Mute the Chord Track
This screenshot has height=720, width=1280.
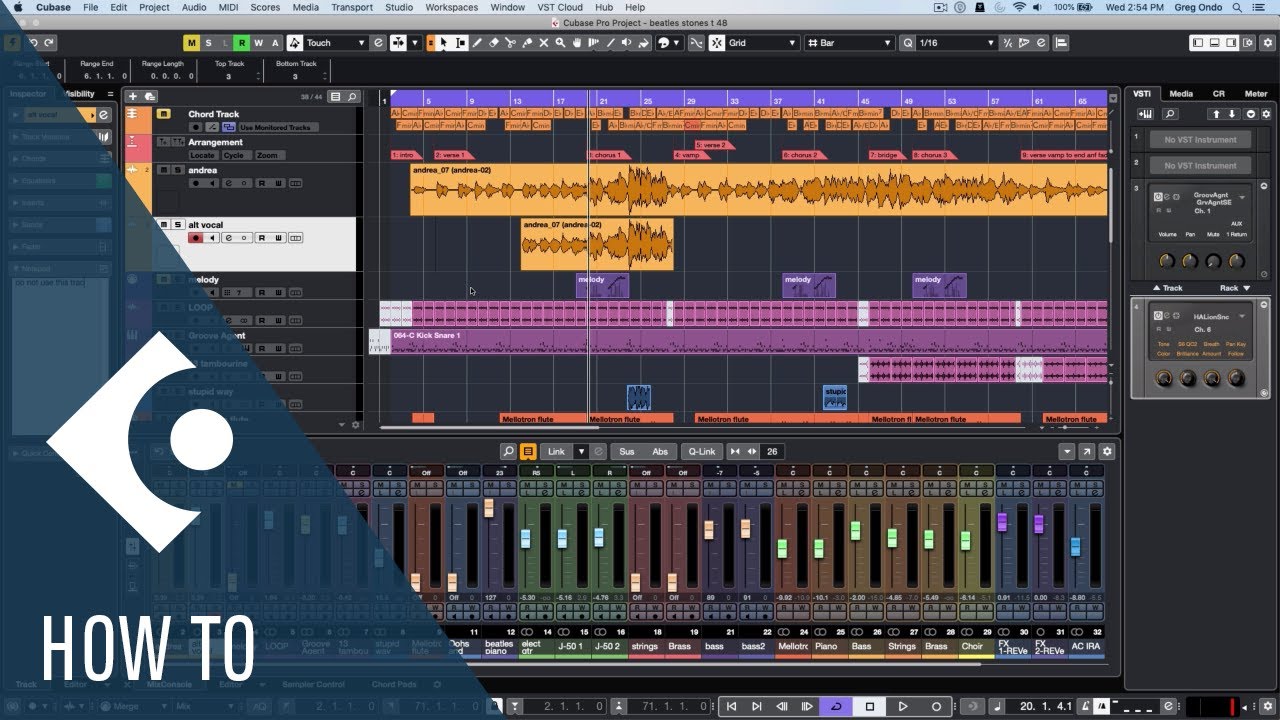(164, 114)
